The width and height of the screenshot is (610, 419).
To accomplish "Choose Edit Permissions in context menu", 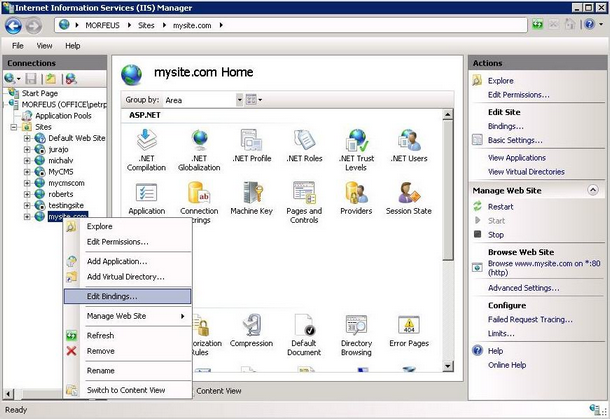I will point(128,242).
